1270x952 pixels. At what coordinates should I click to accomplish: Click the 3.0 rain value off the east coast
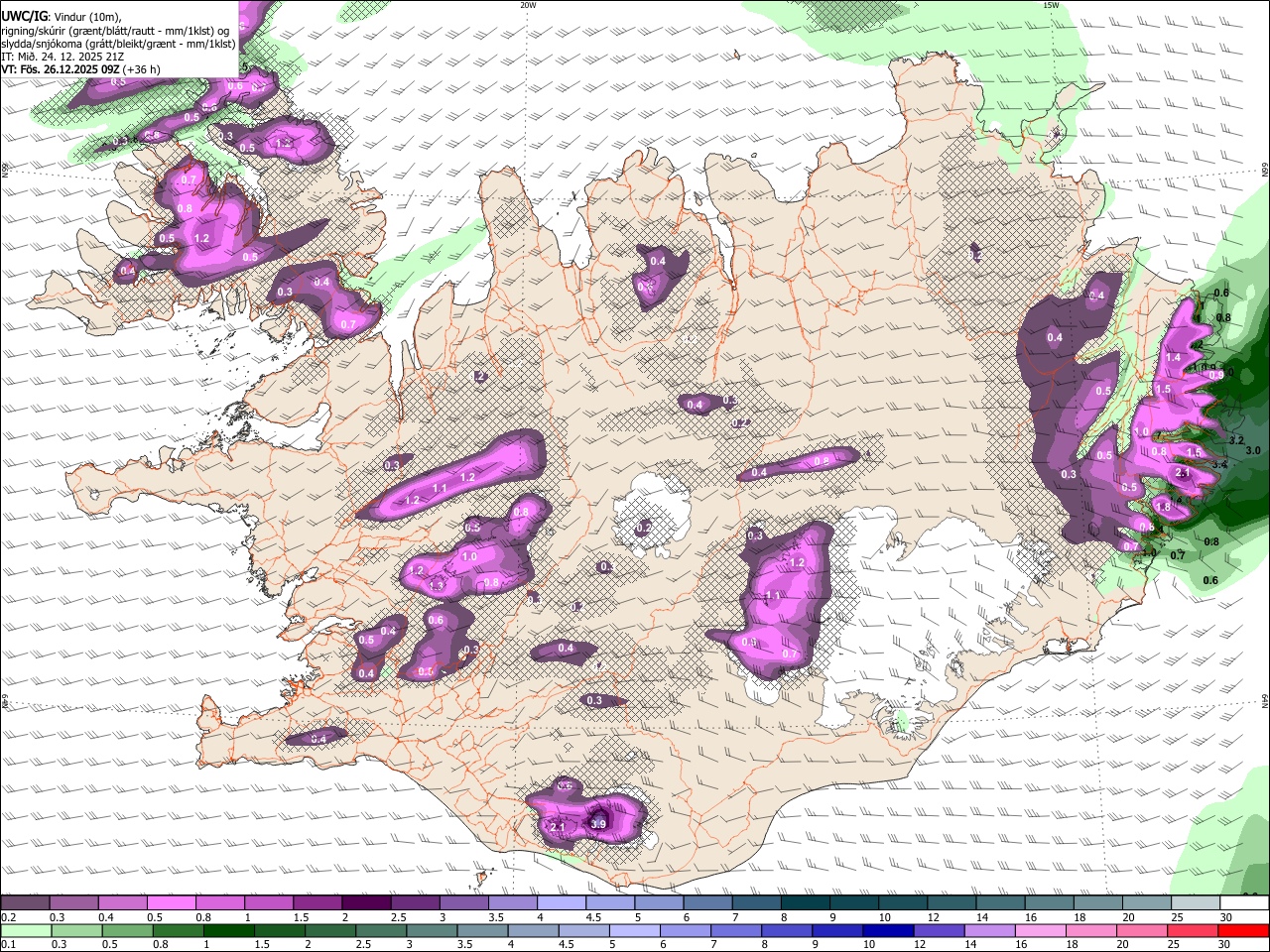click(1252, 450)
